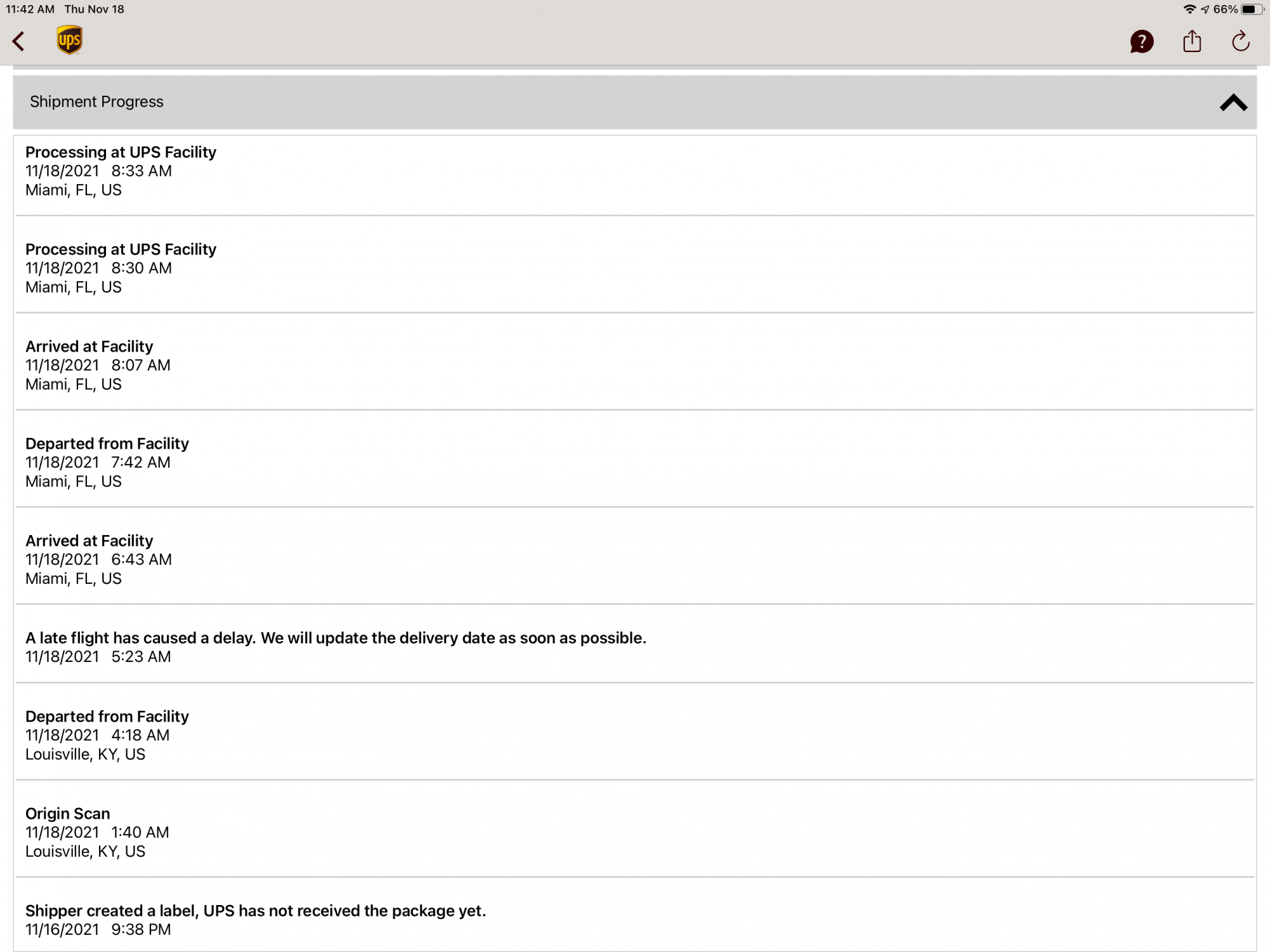Image resolution: width=1270 pixels, height=952 pixels.
Task: Tap the Shipment Progress header label
Action: 97,102
